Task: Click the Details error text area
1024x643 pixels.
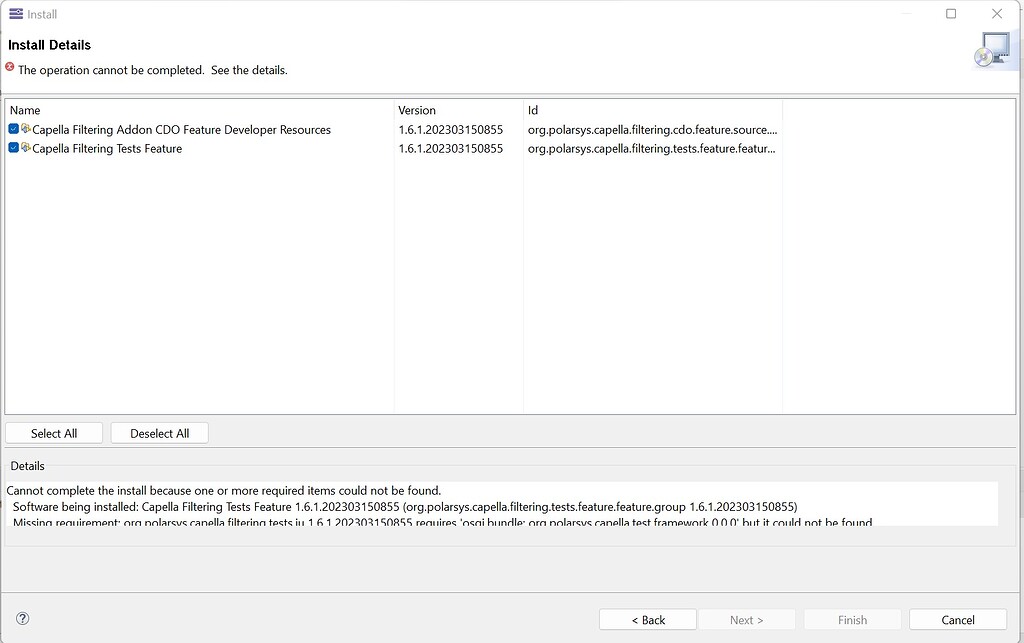Action: [x=500, y=506]
